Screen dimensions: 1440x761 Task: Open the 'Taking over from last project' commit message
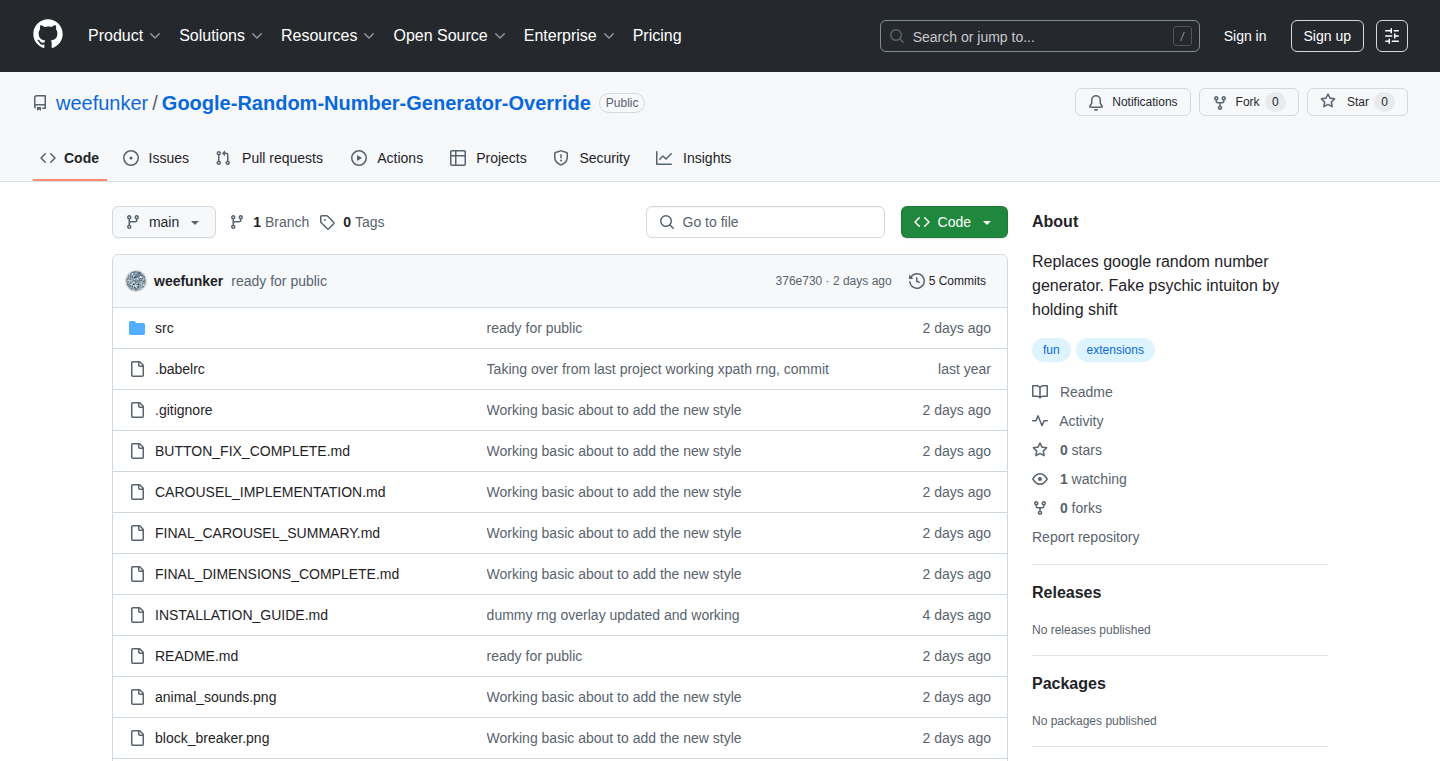pos(658,369)
